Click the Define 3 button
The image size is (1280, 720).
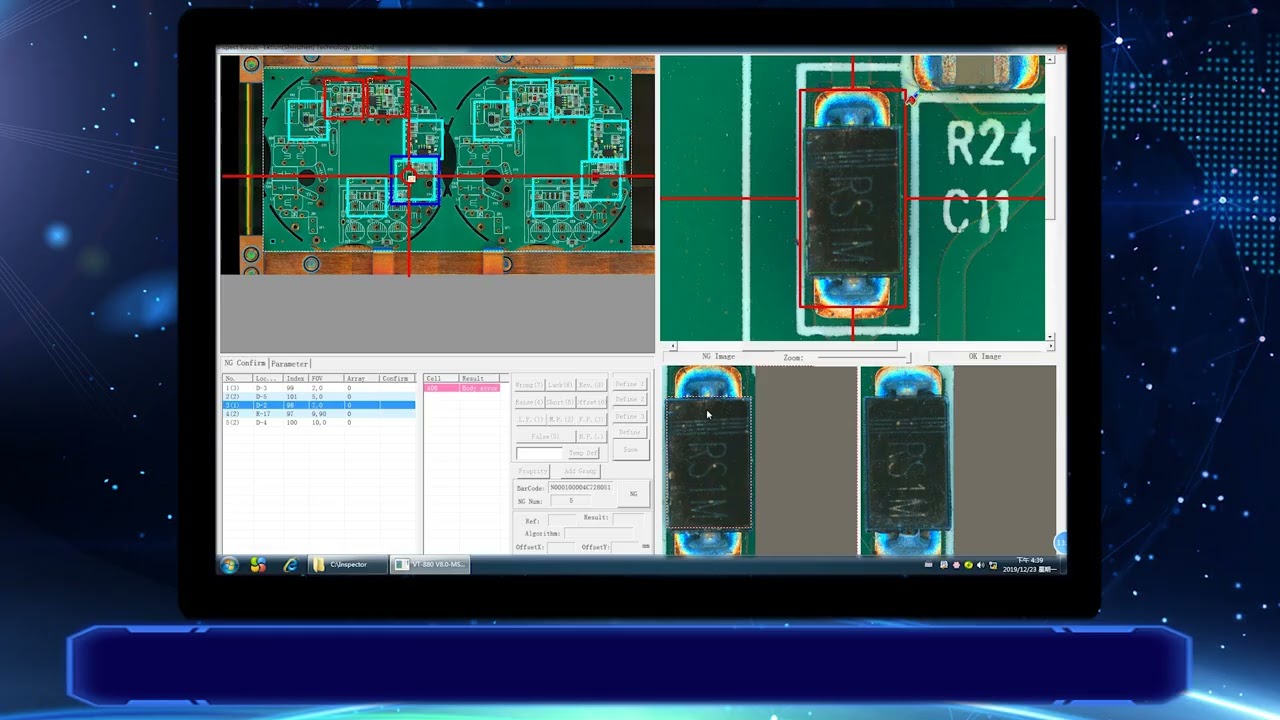[x=629, y=416]
